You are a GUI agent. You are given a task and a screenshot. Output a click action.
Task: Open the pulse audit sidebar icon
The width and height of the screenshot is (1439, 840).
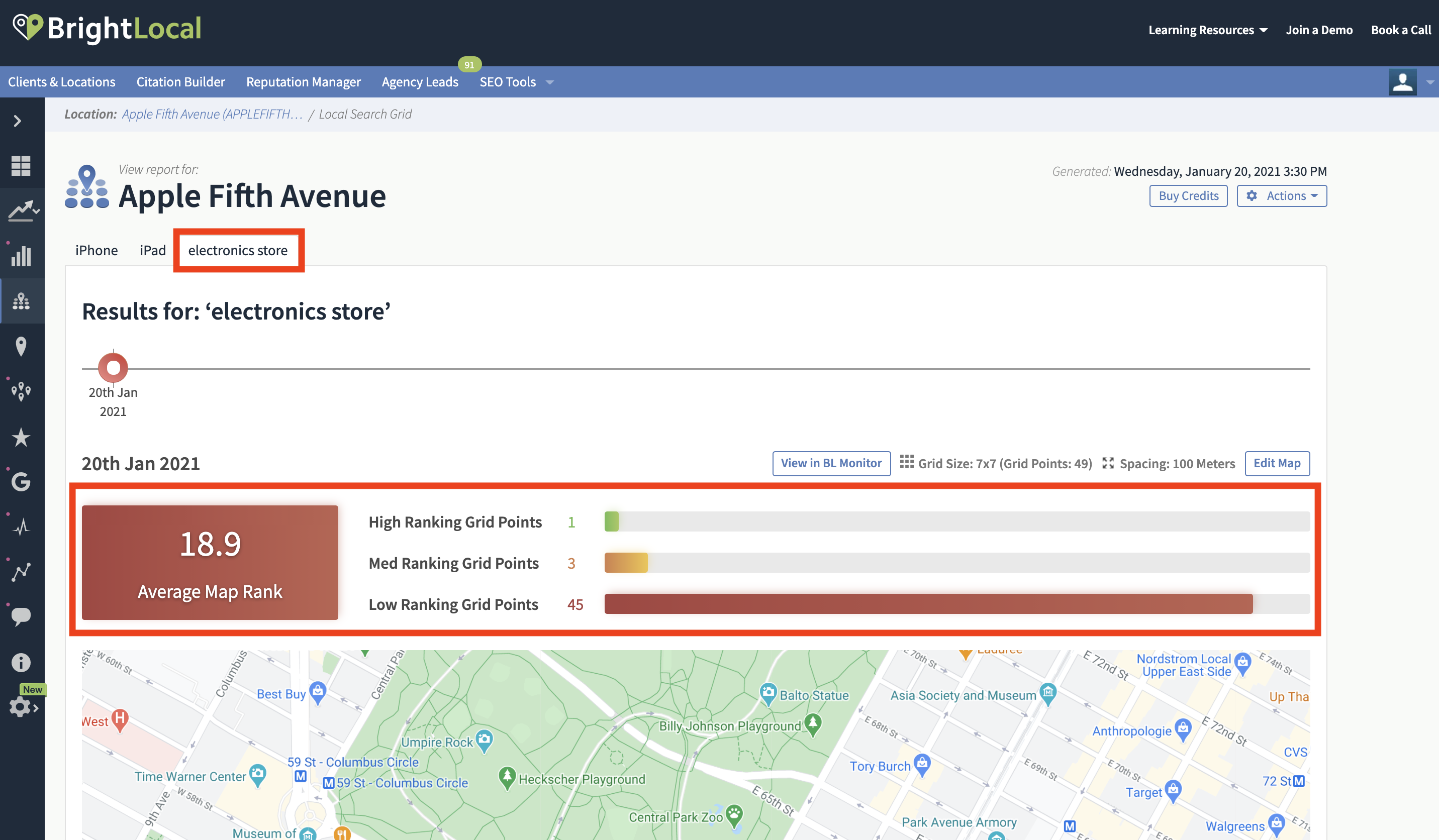point(21,527)
